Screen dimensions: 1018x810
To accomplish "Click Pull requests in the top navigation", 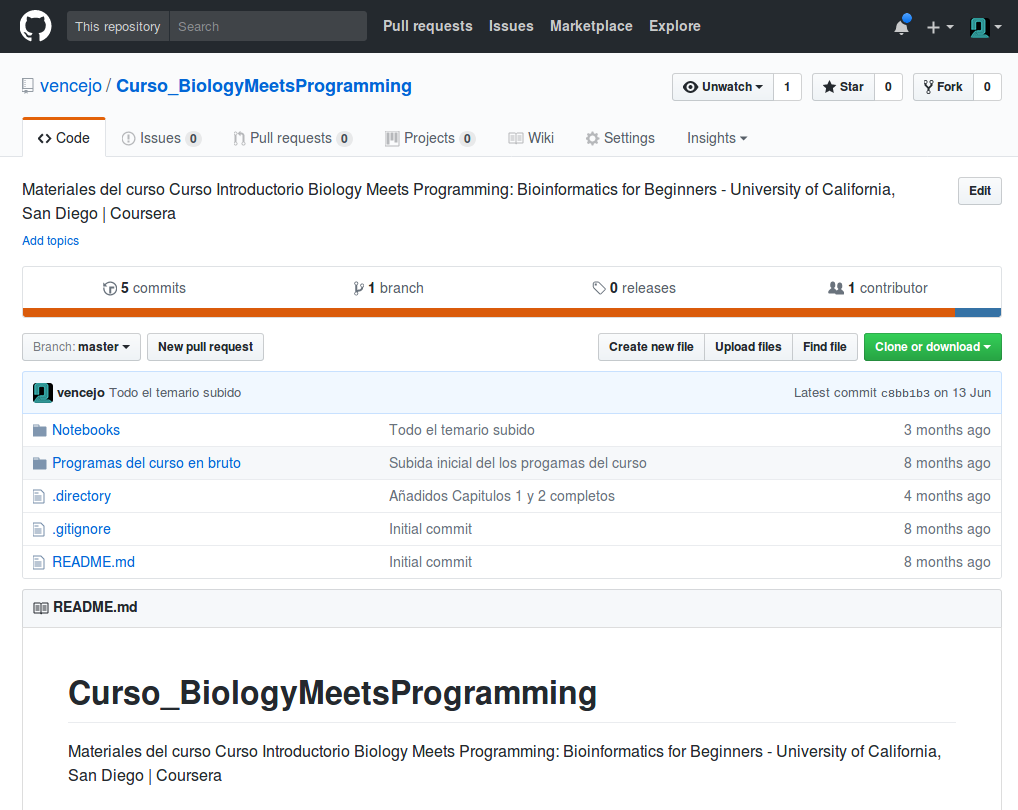I will tap(428, 27).
